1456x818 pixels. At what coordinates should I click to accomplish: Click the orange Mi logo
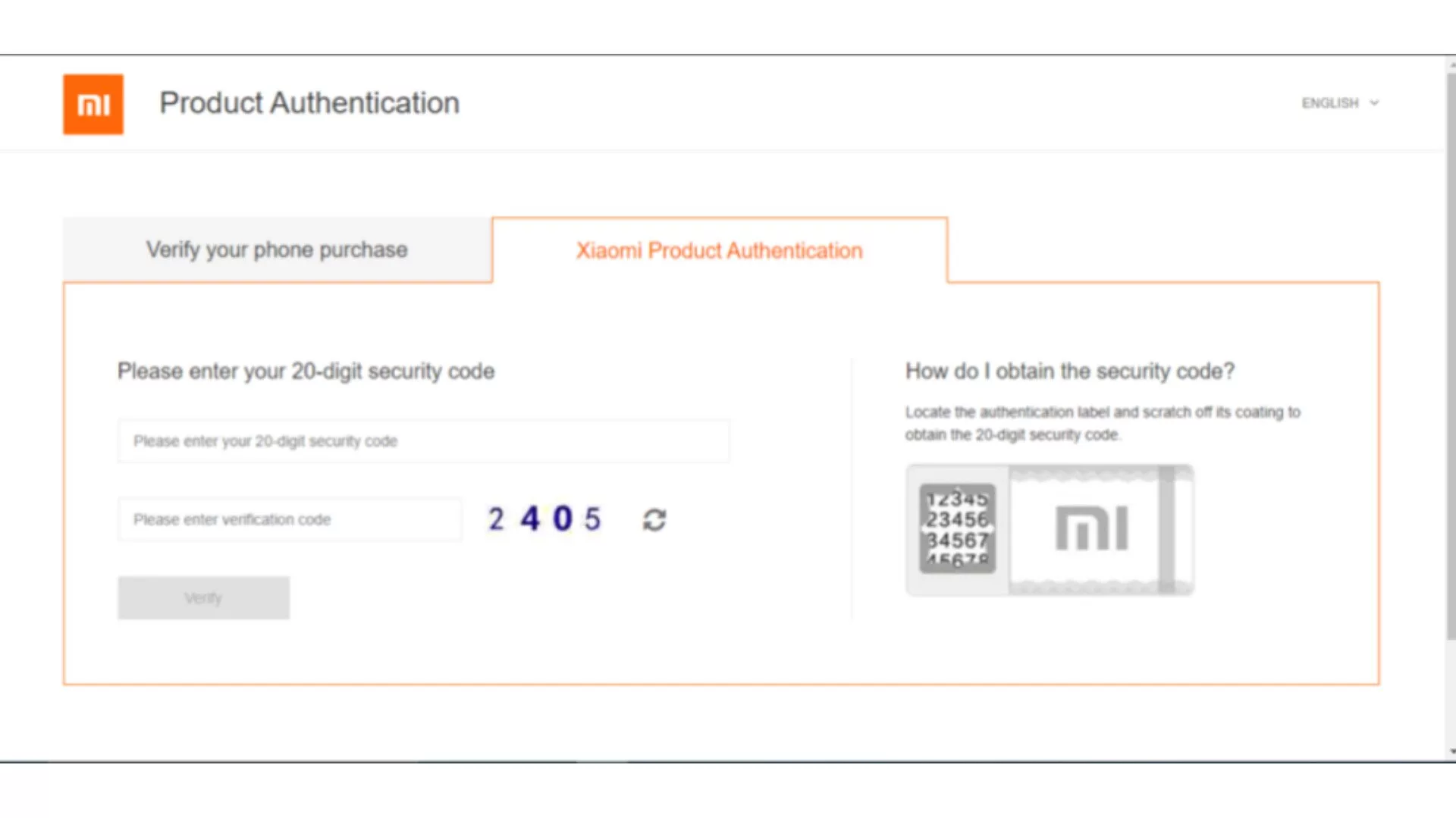point(93,104)
